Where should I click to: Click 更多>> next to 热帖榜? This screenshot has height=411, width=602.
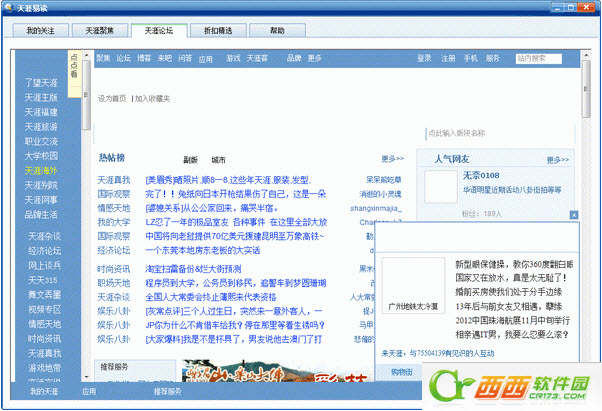click(x=393, y=158)
